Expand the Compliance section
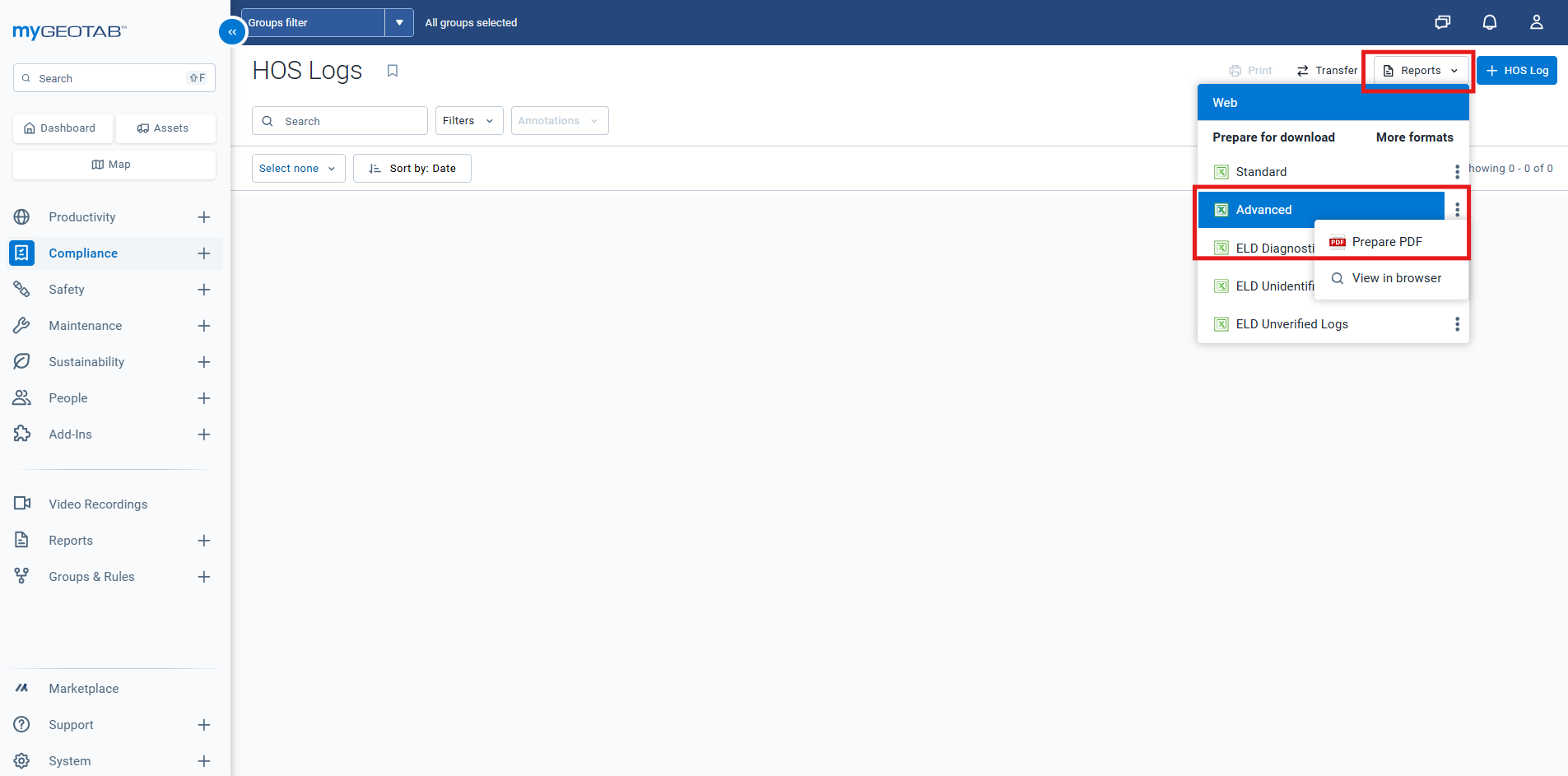The width and height of the screenshot is (1568, 776). coord(204,253)
